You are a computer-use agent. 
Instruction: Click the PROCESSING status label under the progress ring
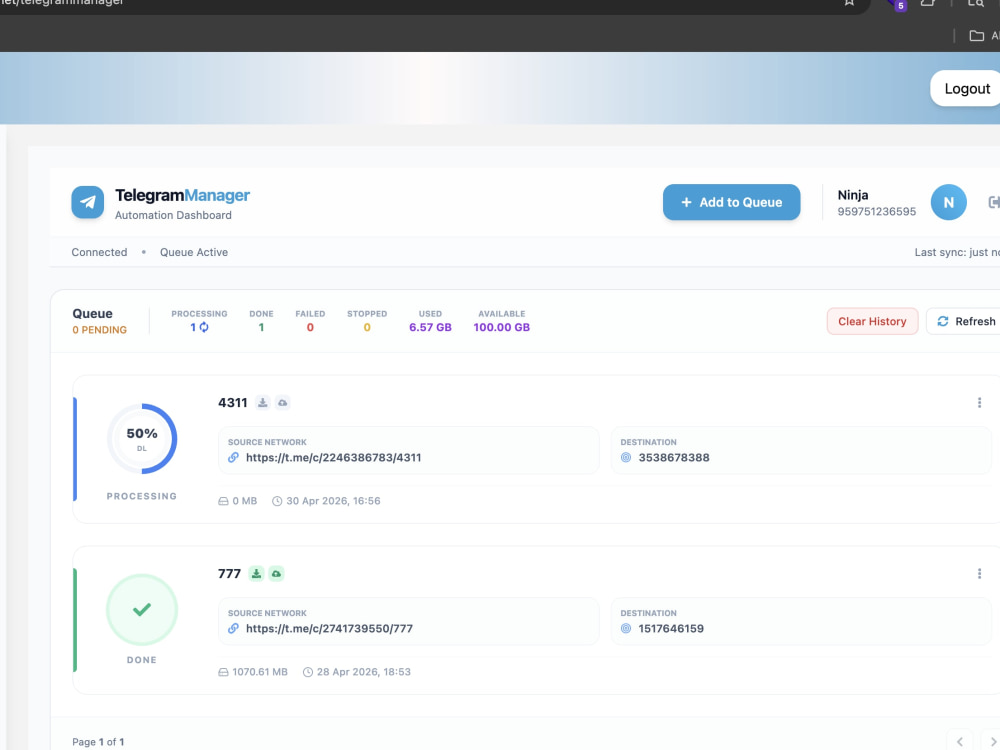tap(142, 496)
